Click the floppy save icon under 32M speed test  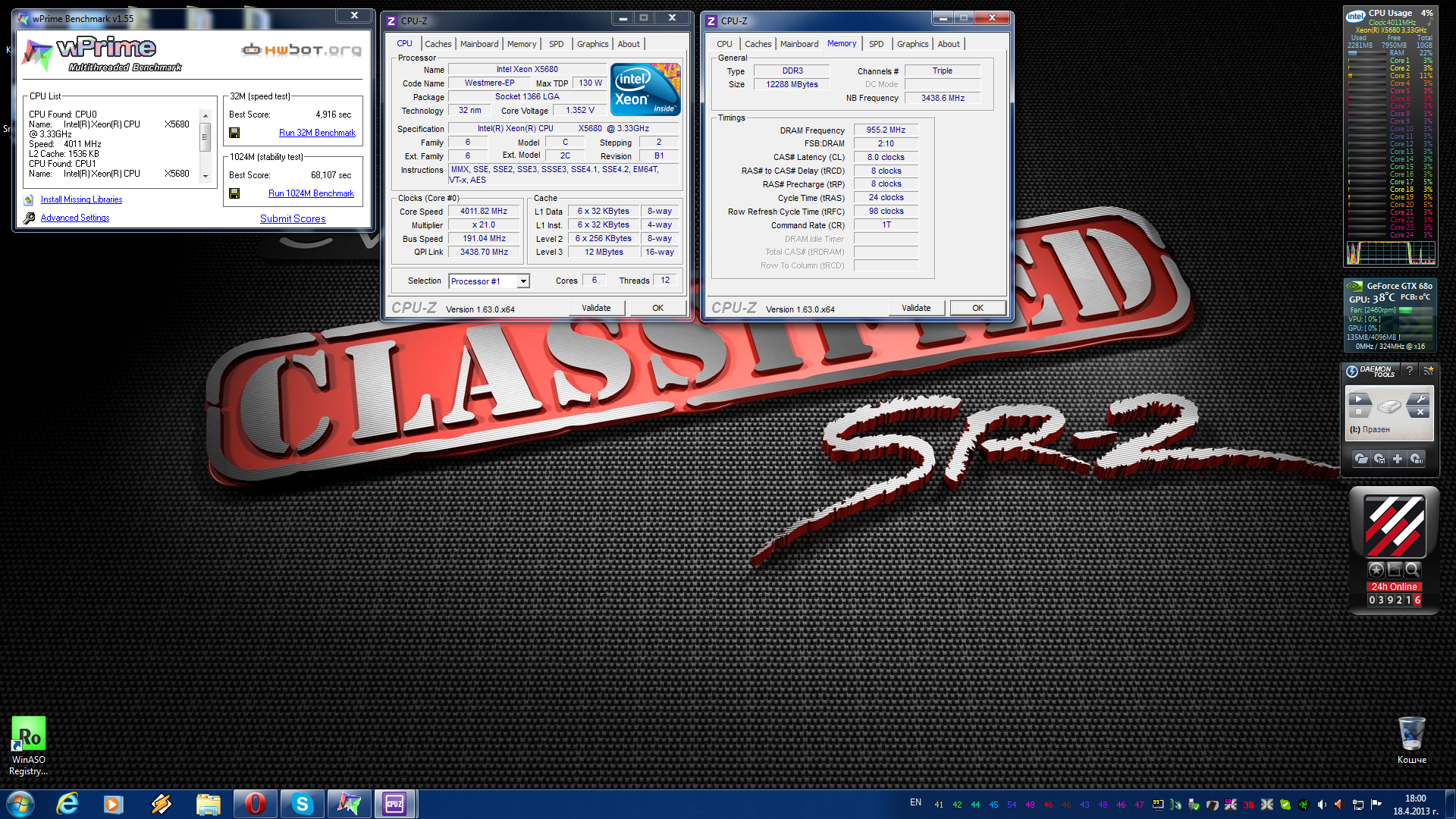(x=234, y=133)
